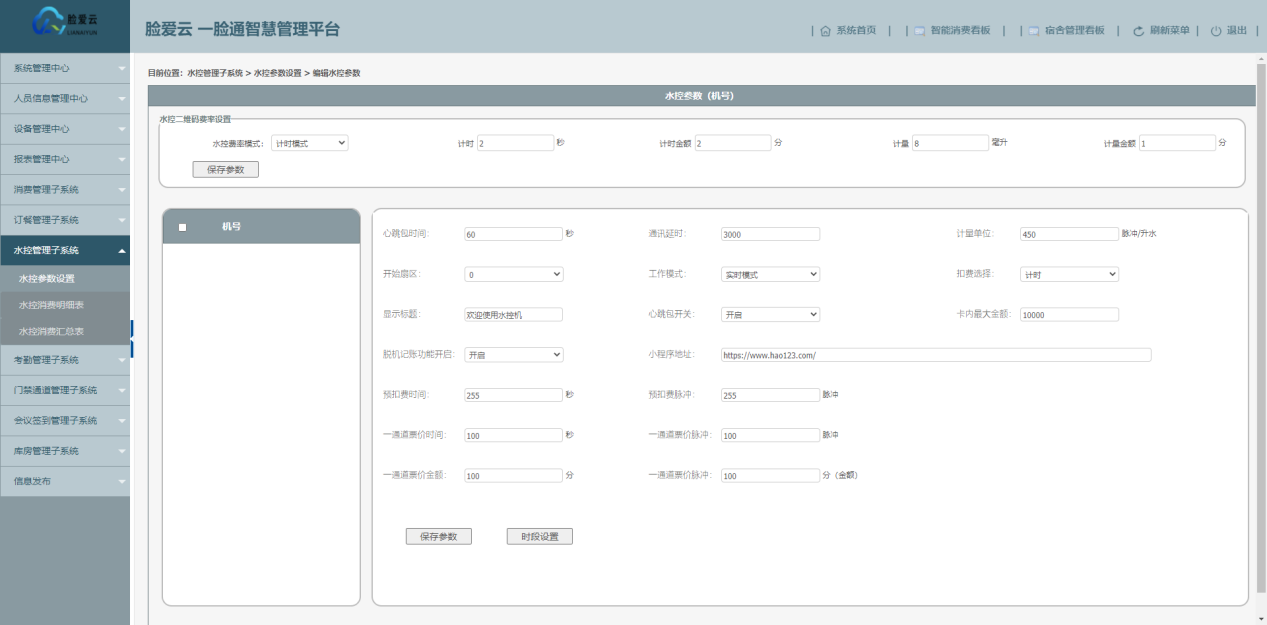Toggle the 机号 header checkbox
The height and width of the screenshot is (625, 1267).
tap(182, 228)
